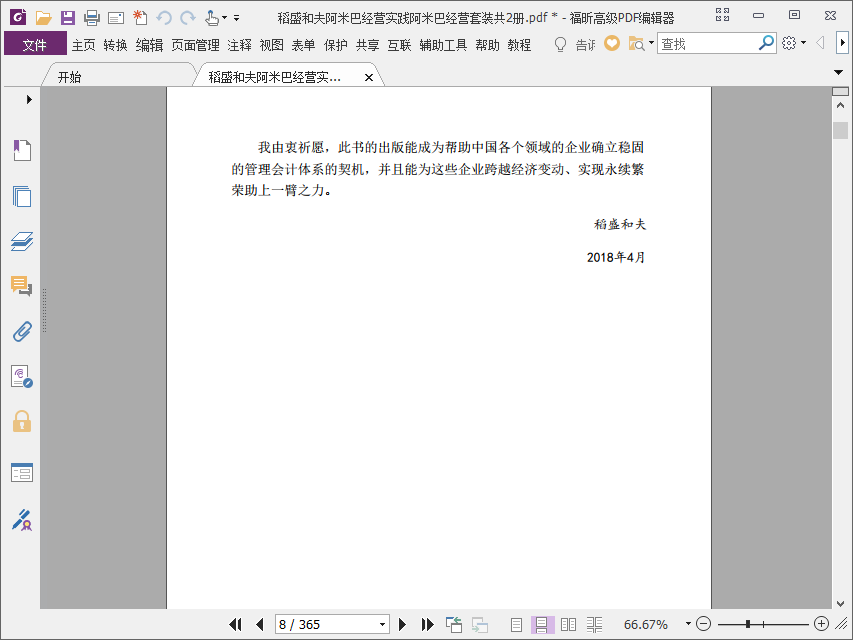Click the lightbulb tell-me icon
This screenshot has width=853, height=640.
(x=560, y=44)
